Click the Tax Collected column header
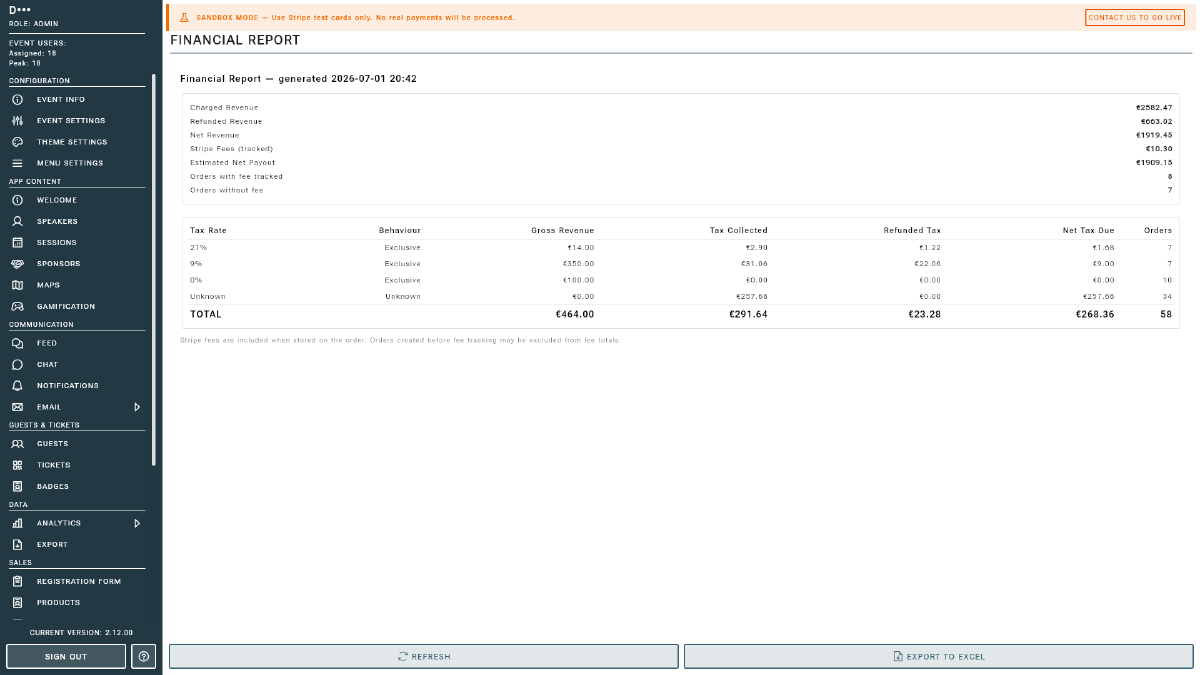Screen dimensions: 1200x675 (x=739, y=230)
